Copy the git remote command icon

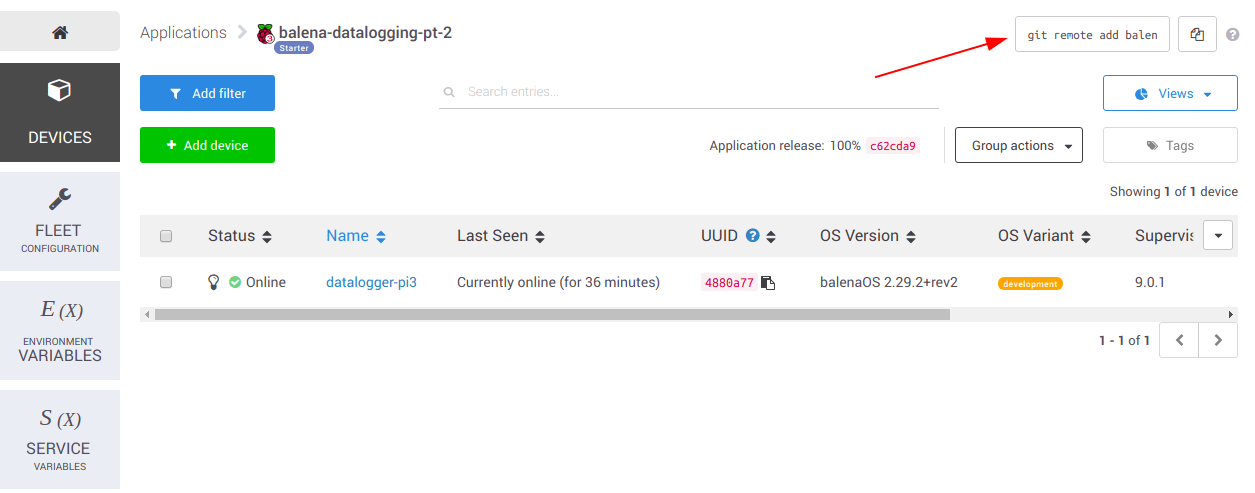coord(1197,34)
